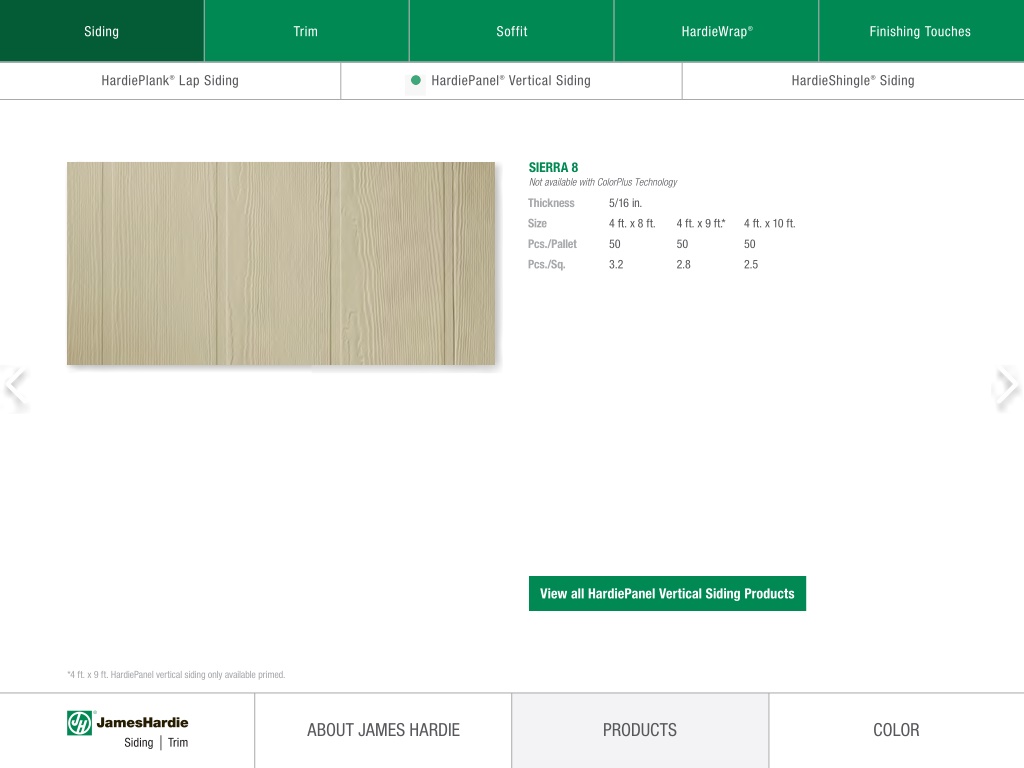The width and height of the screenshot is (1024, 768).
Task: Click the SIERRA 8 product title
Action: click(x=553, y=167)
